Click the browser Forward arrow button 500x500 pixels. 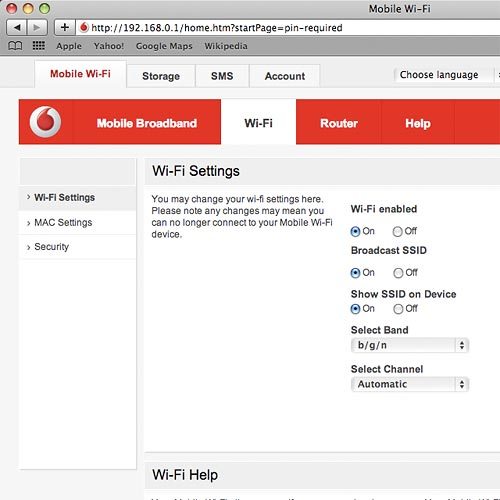click(37, 27)
